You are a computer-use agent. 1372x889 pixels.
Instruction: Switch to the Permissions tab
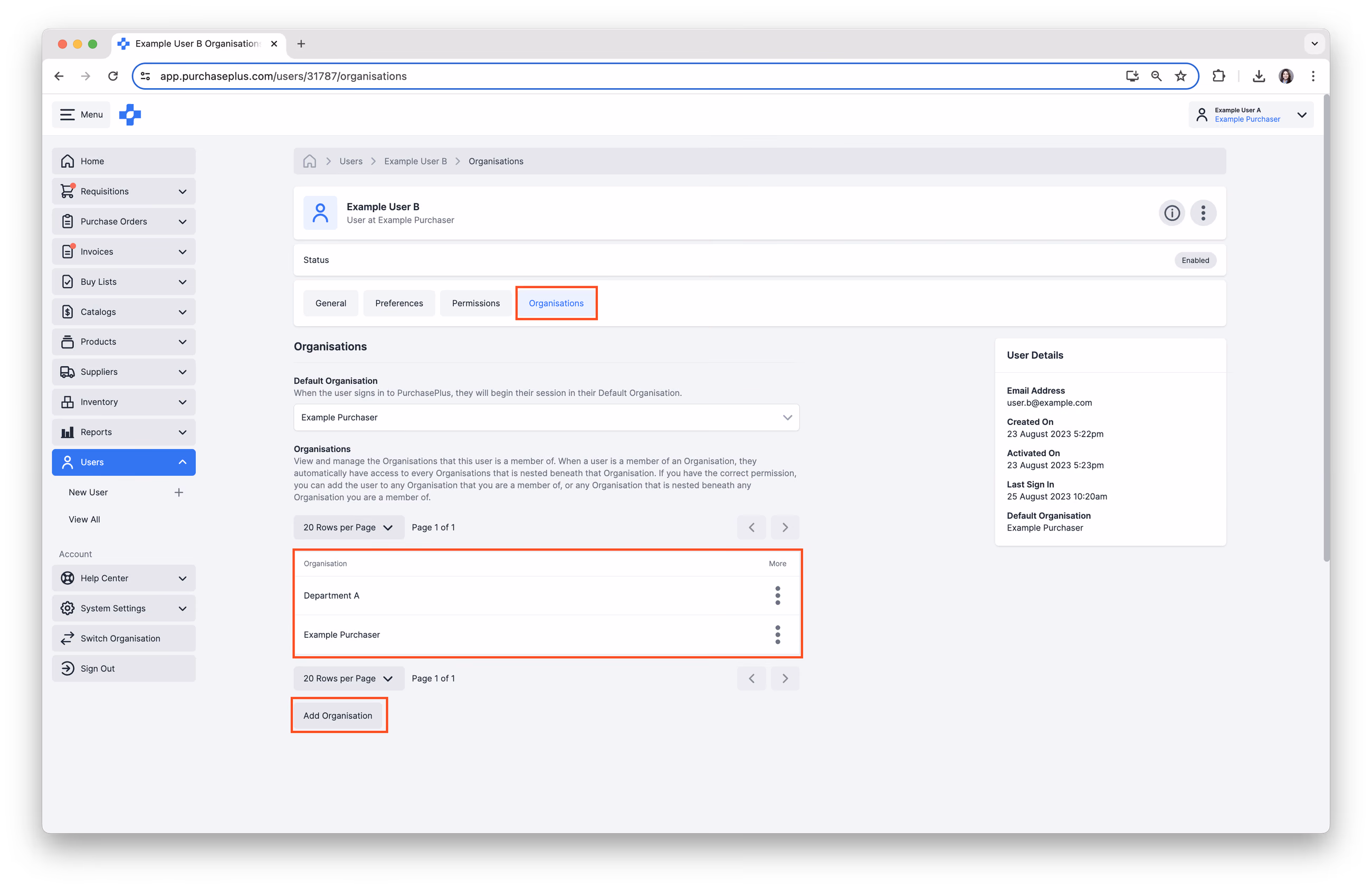(475, 303)
